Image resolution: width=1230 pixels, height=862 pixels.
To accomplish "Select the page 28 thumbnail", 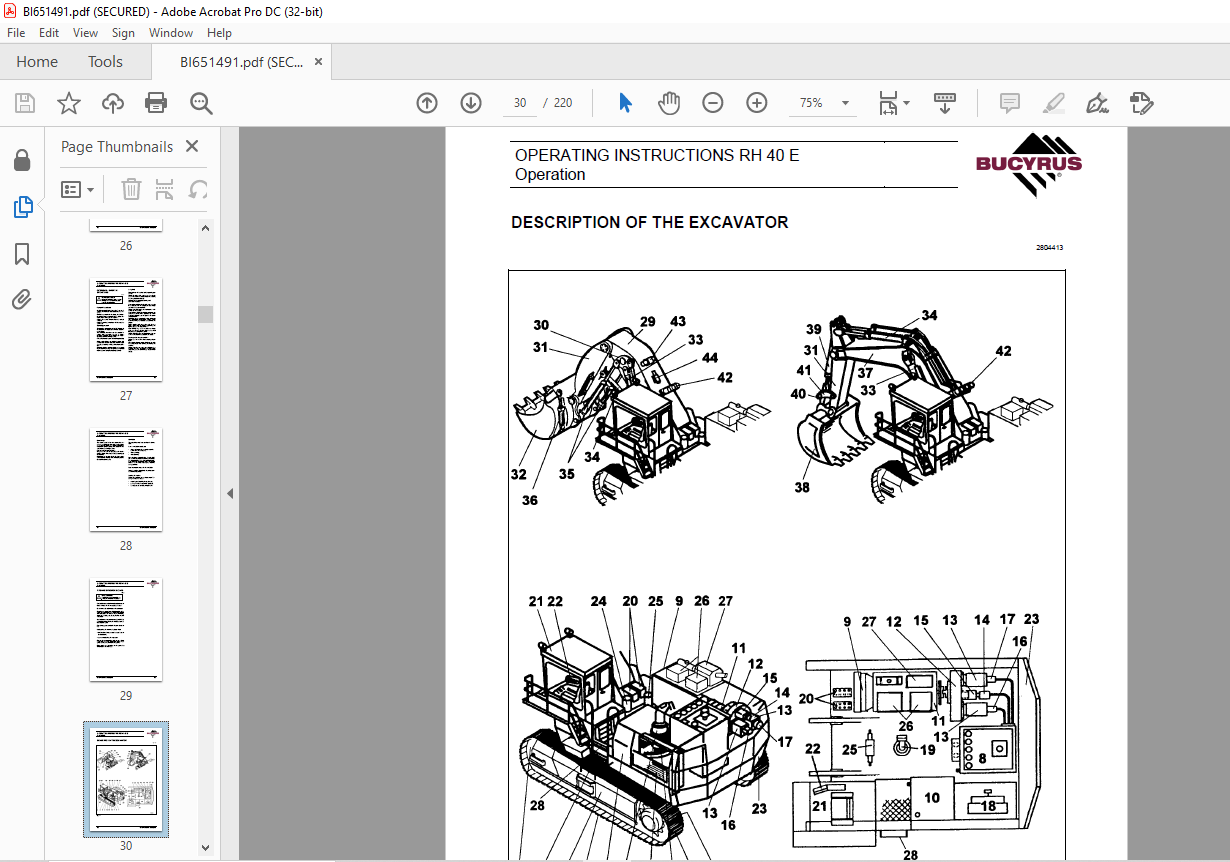I will pos(126,480).
